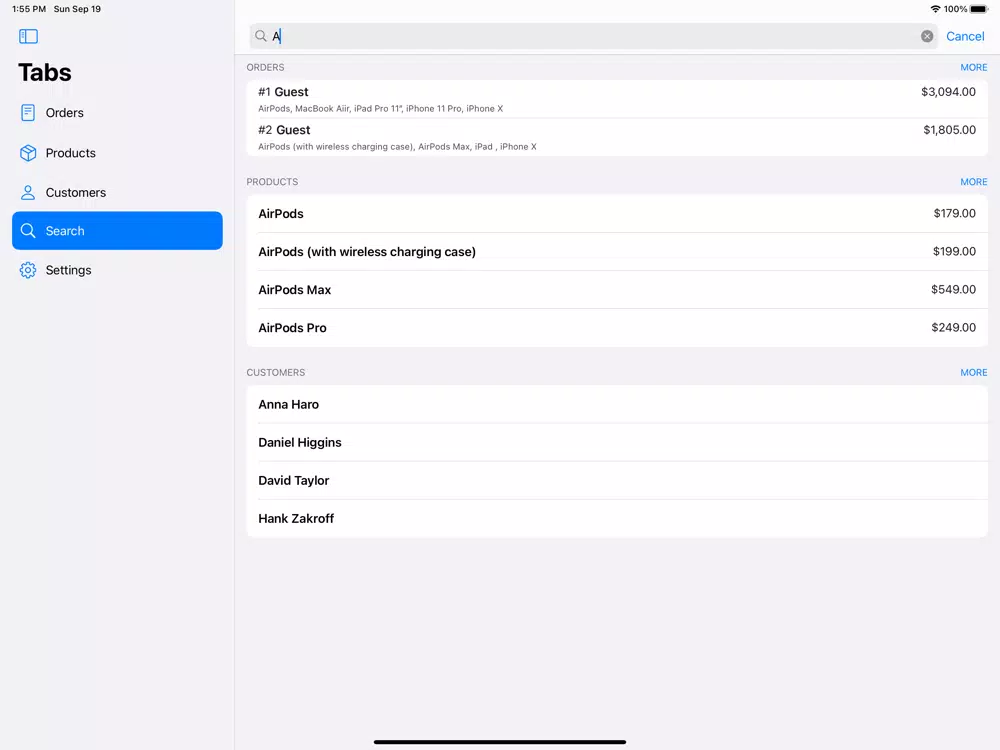The height and width of the screenshot is (750, 1000).
Task: Click the Customers person icon in sidebar
Action: [x=28, y=193]
